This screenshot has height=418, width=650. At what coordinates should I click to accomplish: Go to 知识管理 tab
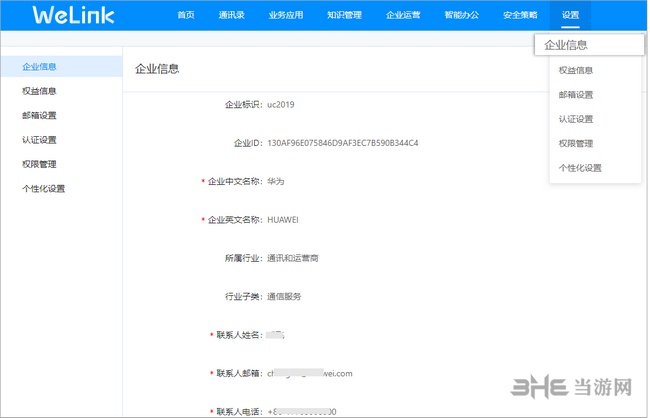coord(344,15)
